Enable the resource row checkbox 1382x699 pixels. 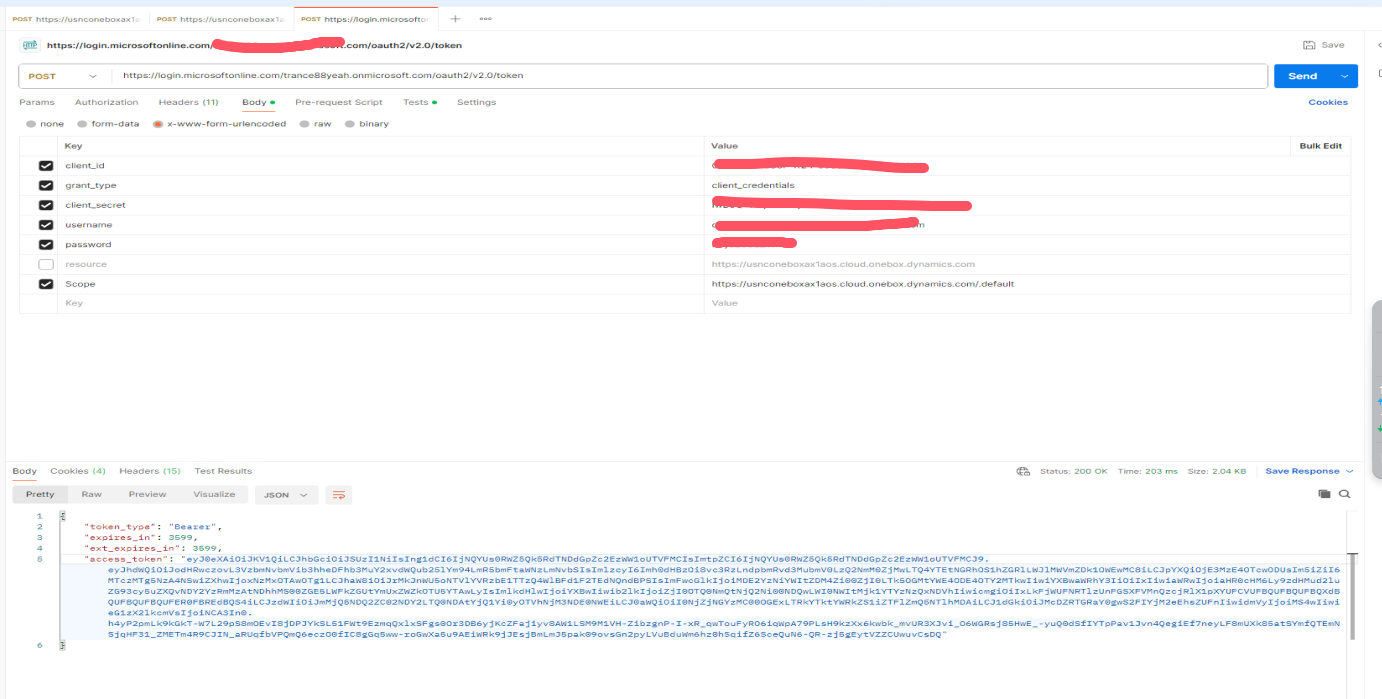click(x=46, y=264)
